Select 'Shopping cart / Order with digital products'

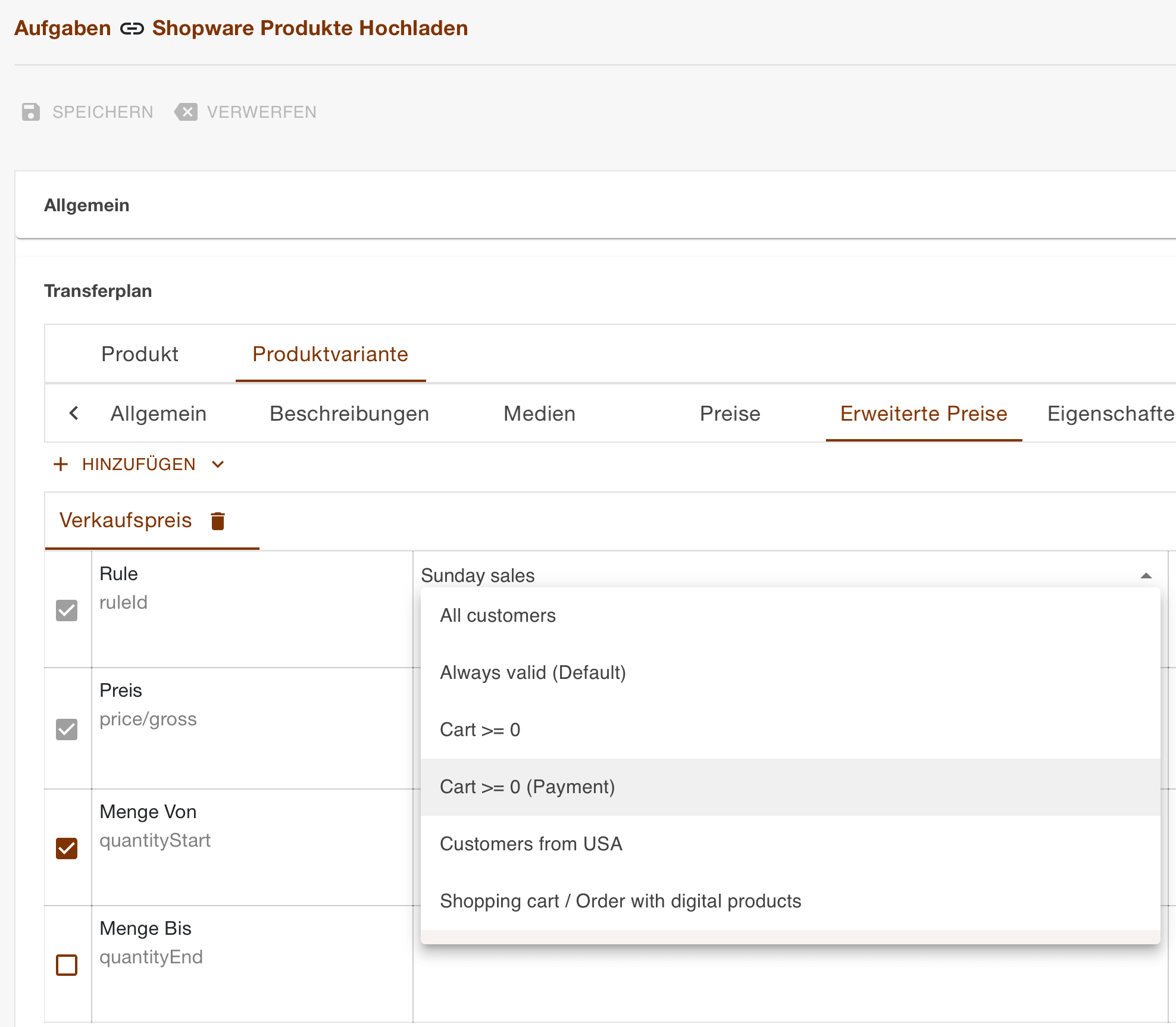point(790,901)
